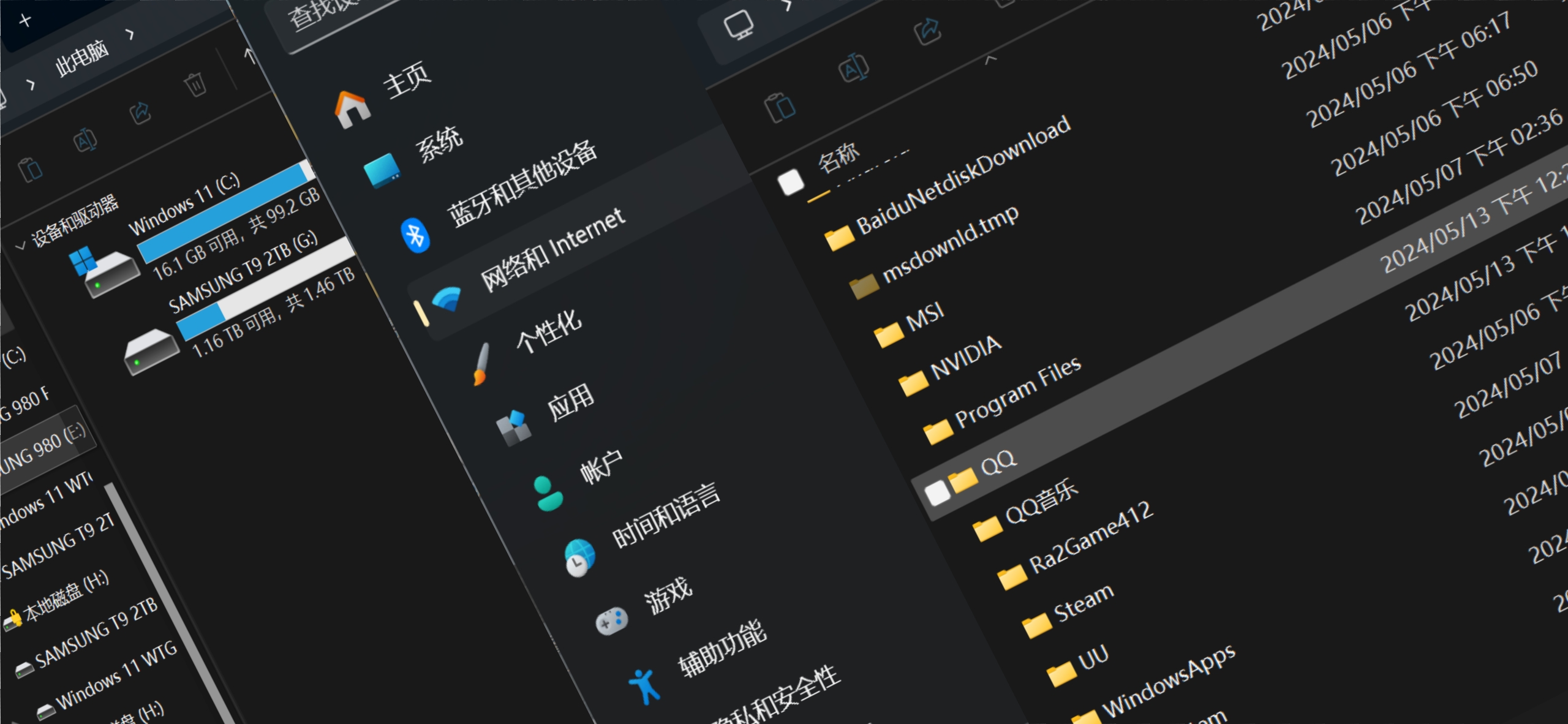Select ndows 11 WT entry in the navigation tree
This screenshot has height=724, width=1568.
coord(46,499)
